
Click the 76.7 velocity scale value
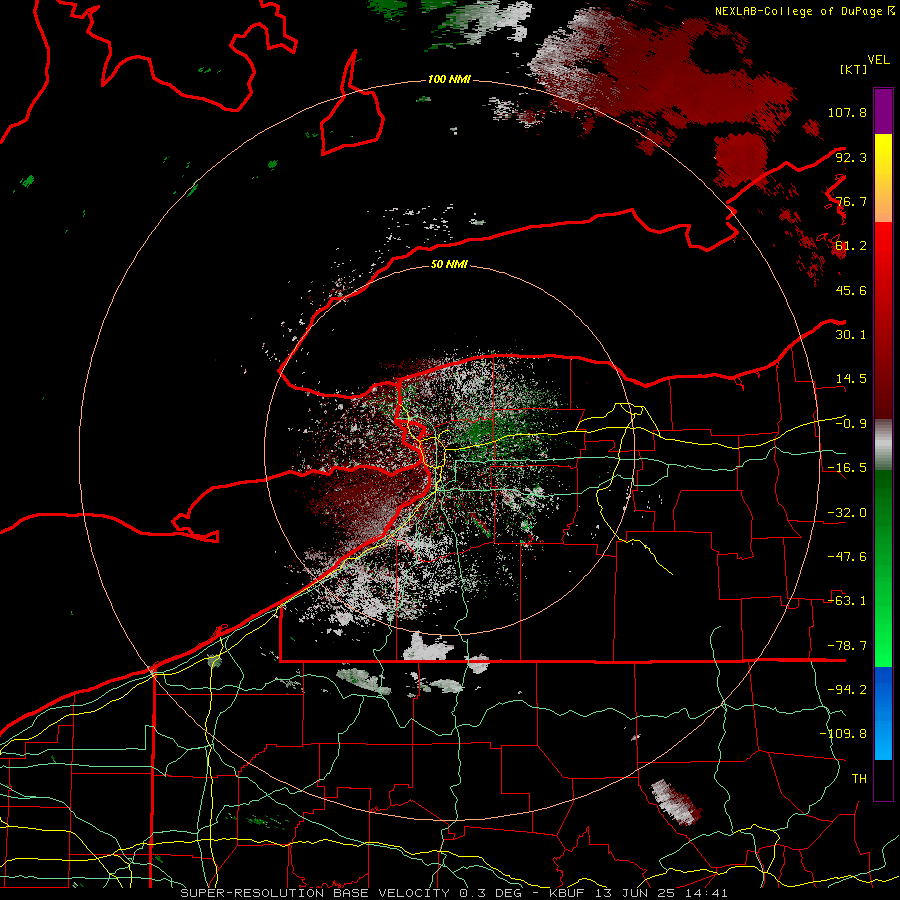(x=851, y=201)
